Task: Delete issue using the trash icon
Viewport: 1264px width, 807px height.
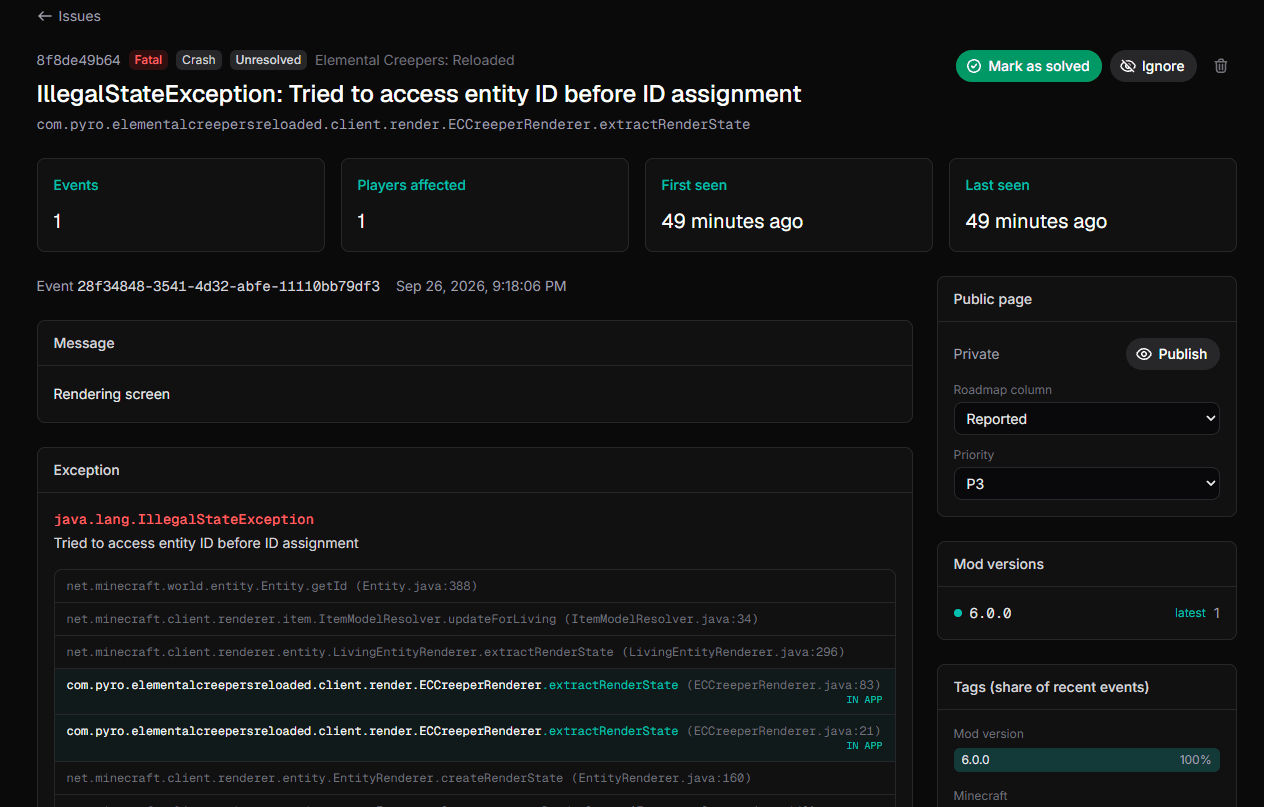Action: [1221, 66]
